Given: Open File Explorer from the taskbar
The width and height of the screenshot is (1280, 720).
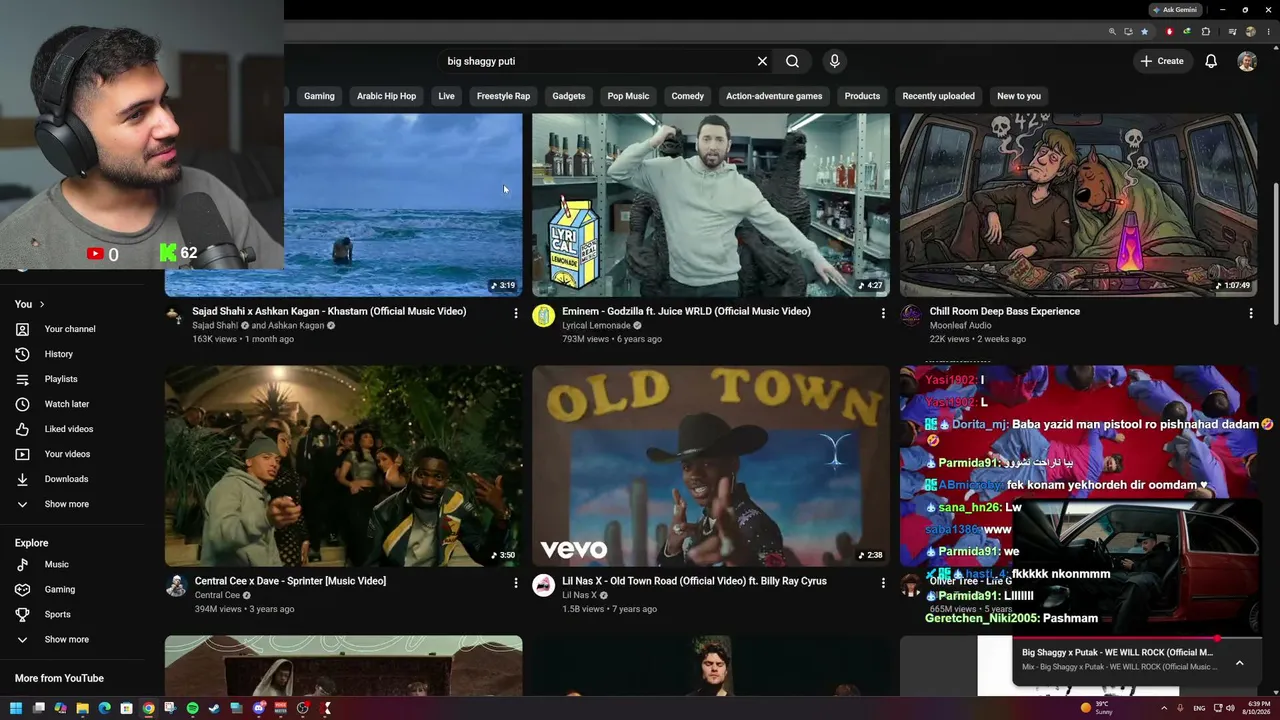Looking at the screenshot, I should [x=82, y=709].
